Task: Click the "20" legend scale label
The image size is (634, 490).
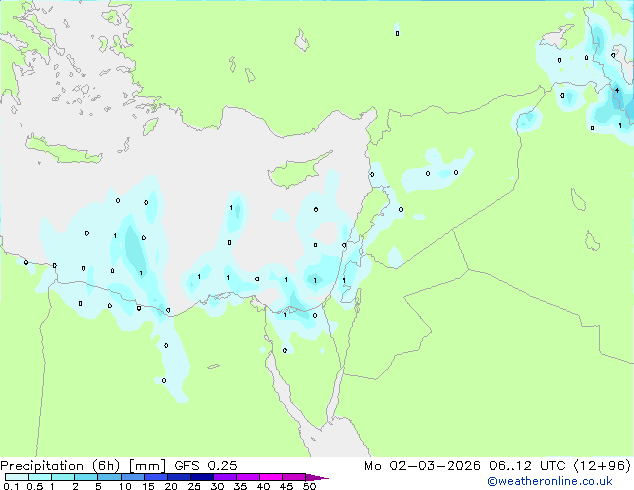Action: (171, 486)
